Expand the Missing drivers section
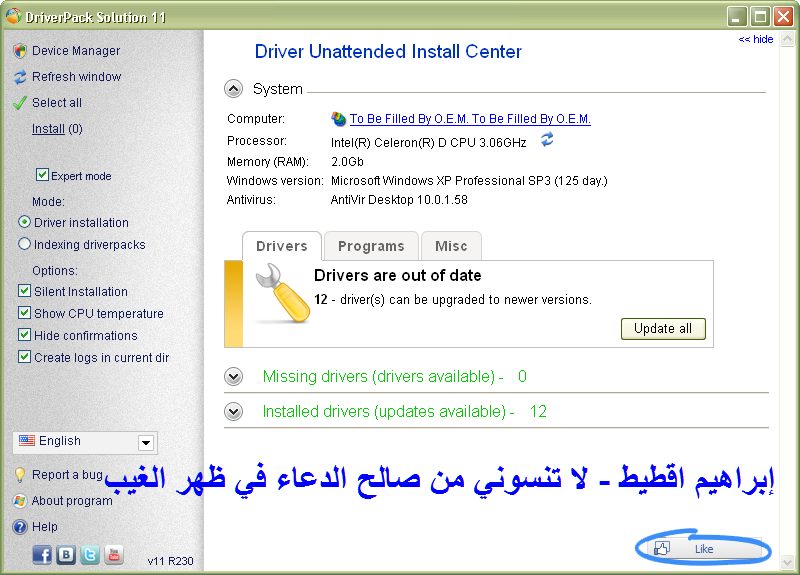Screen dimensions: 800x575 (234, 377)
